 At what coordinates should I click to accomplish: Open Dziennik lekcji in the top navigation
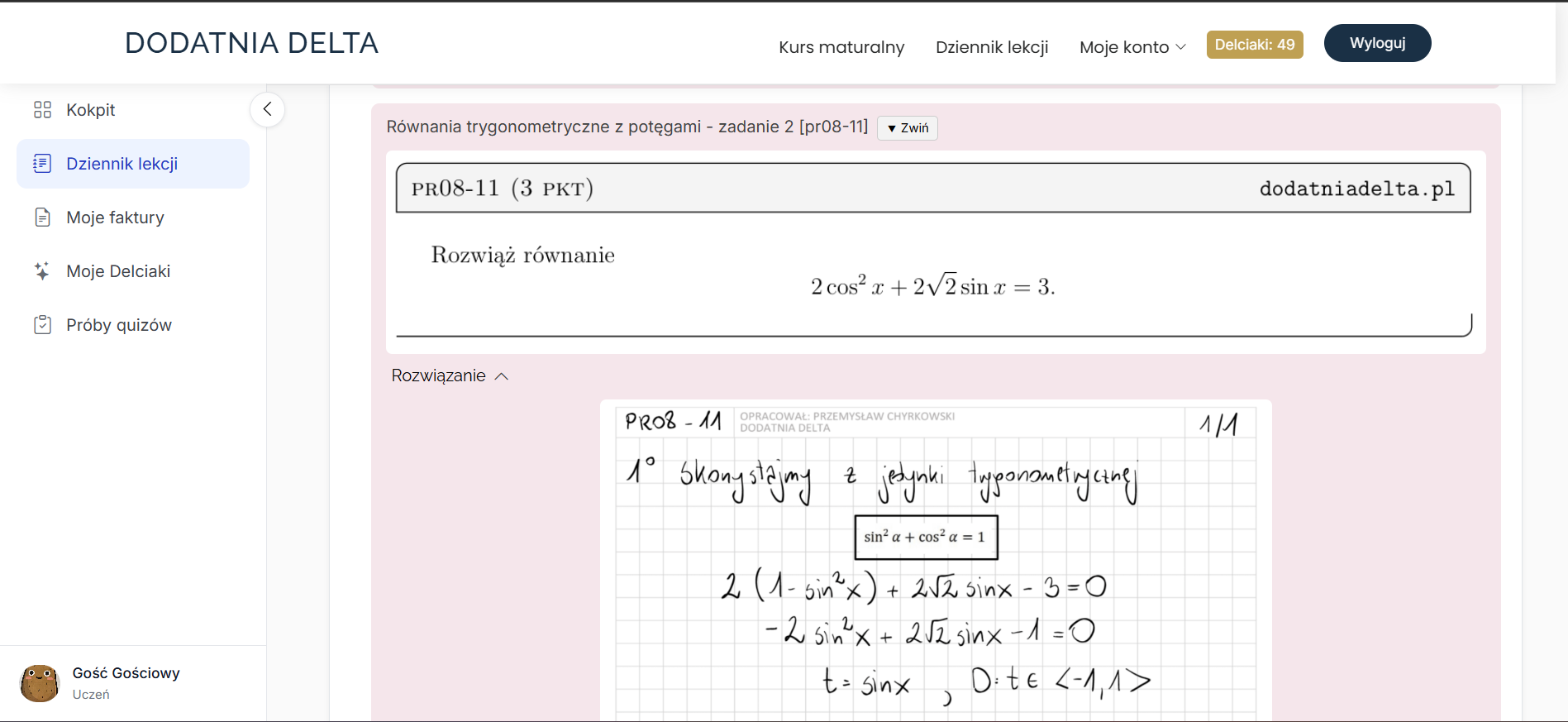992,47
